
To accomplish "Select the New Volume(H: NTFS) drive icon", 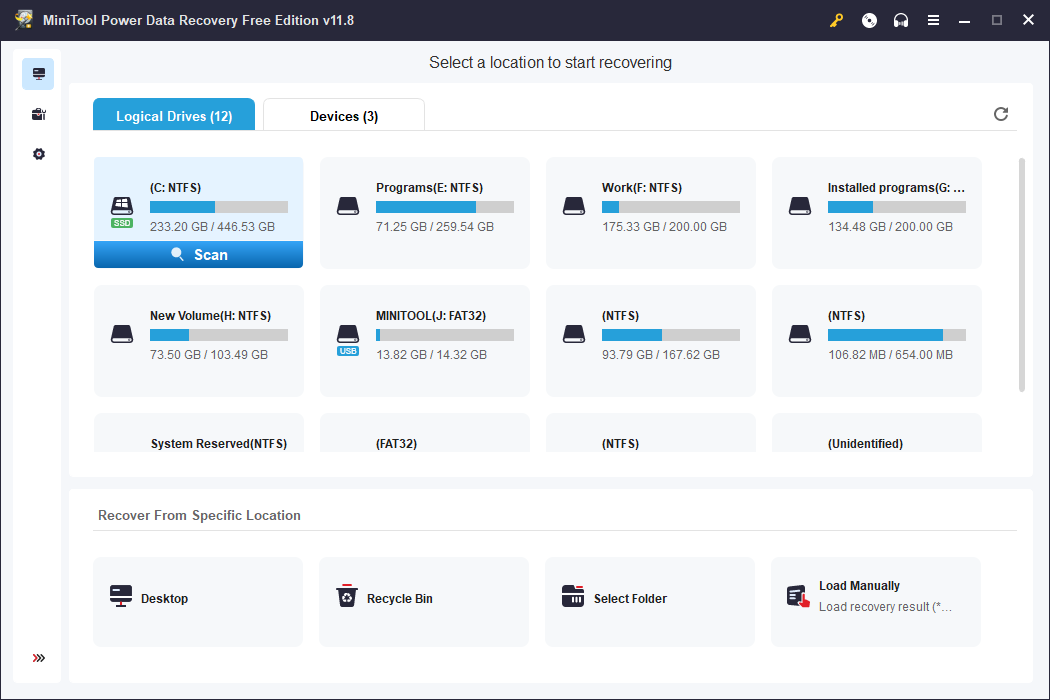I will [x=122, y=334].
